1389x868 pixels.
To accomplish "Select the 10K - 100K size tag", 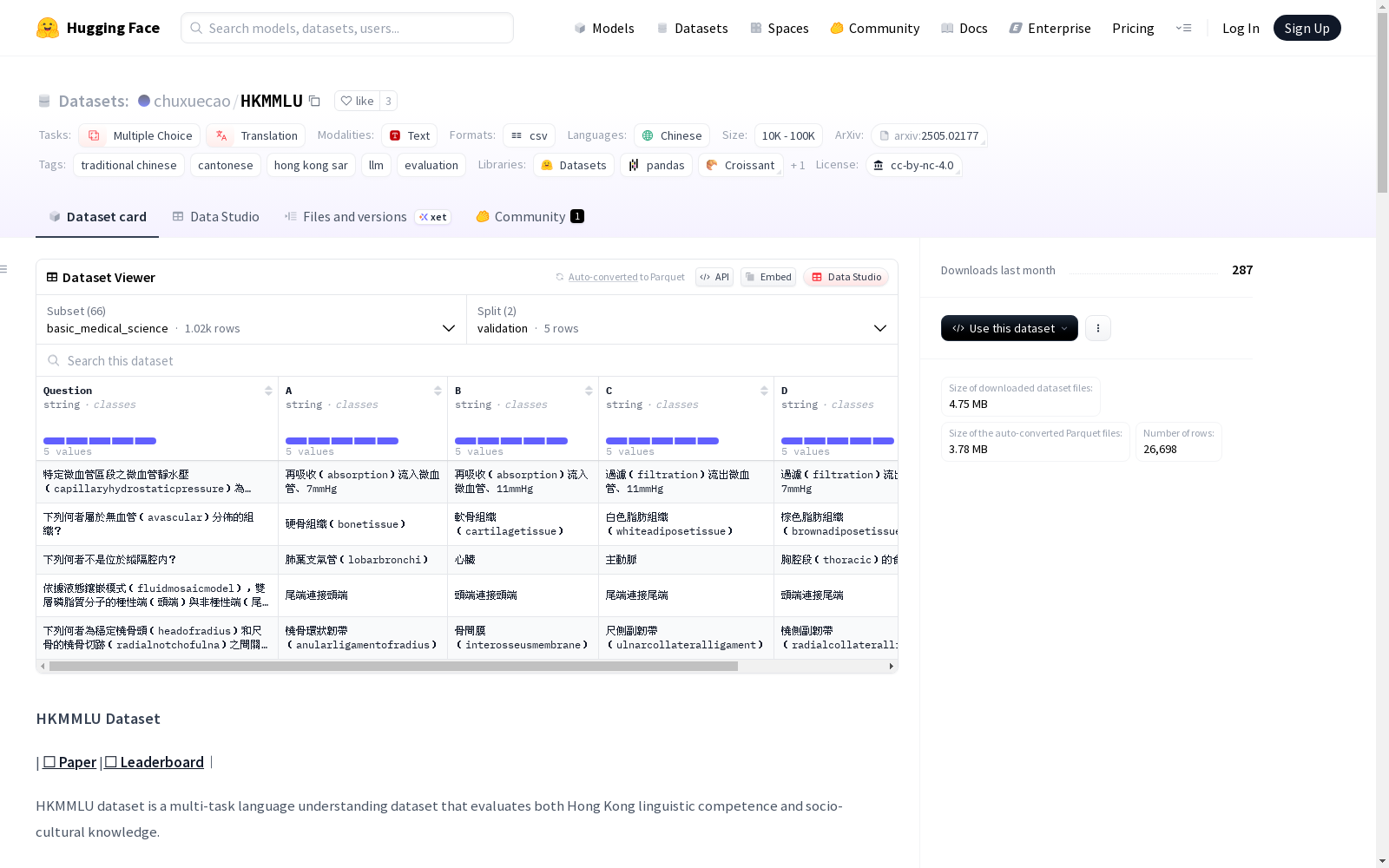I will (788, 135).
